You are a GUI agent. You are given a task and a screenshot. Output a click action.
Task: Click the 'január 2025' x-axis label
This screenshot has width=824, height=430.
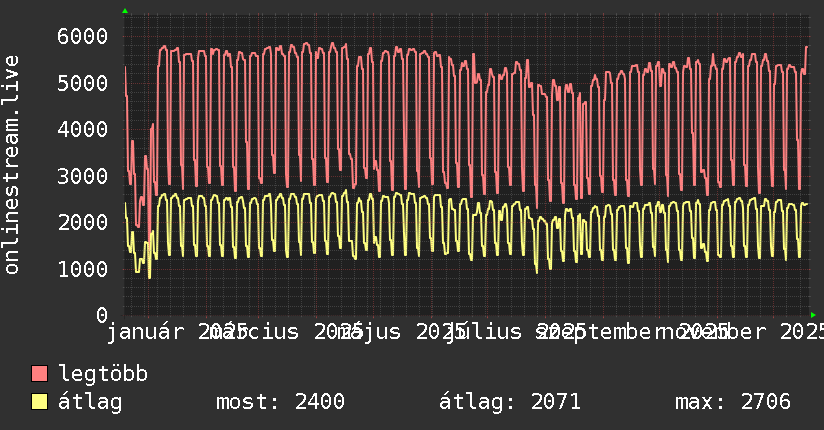point(178,332)
